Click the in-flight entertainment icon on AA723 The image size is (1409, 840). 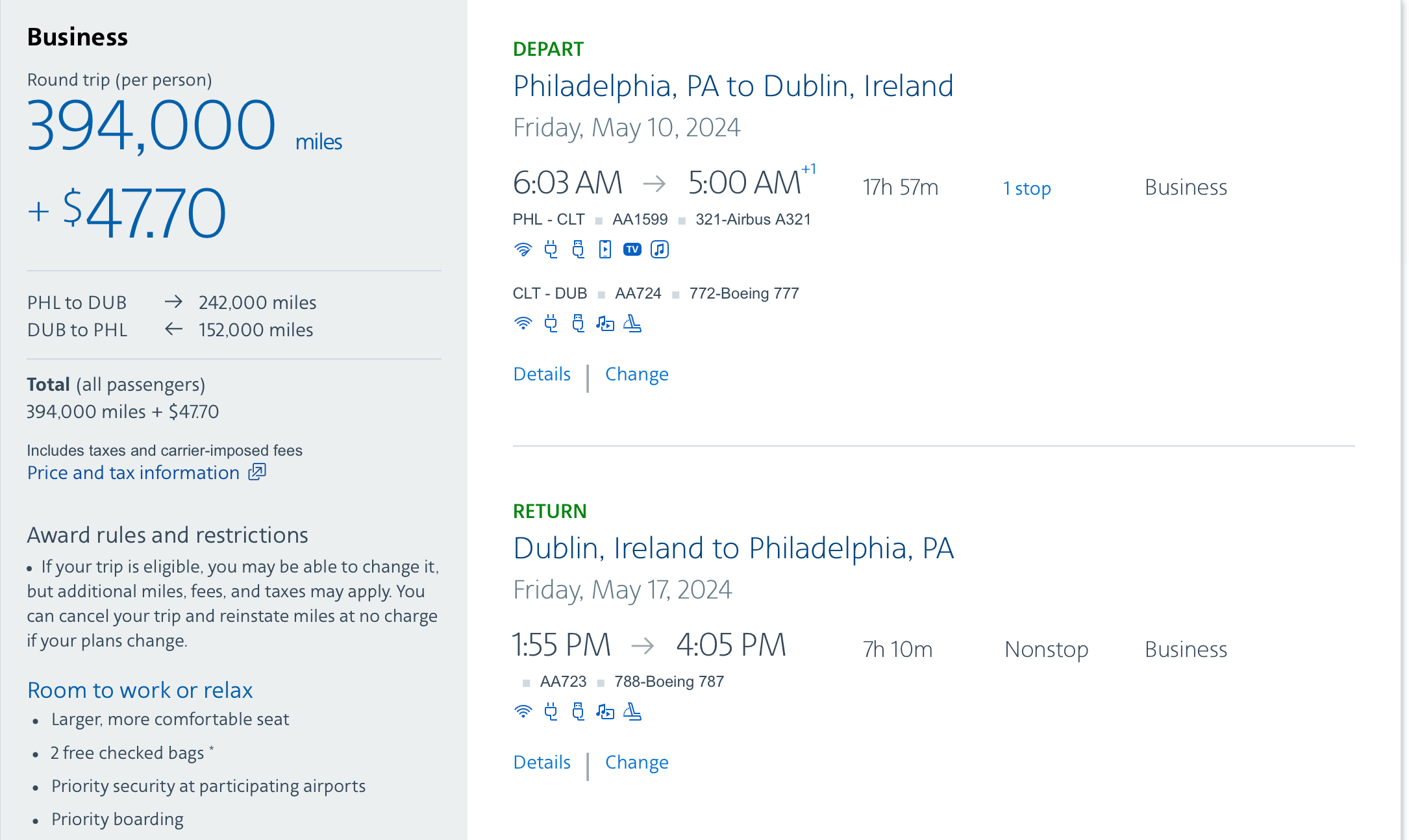605,711
